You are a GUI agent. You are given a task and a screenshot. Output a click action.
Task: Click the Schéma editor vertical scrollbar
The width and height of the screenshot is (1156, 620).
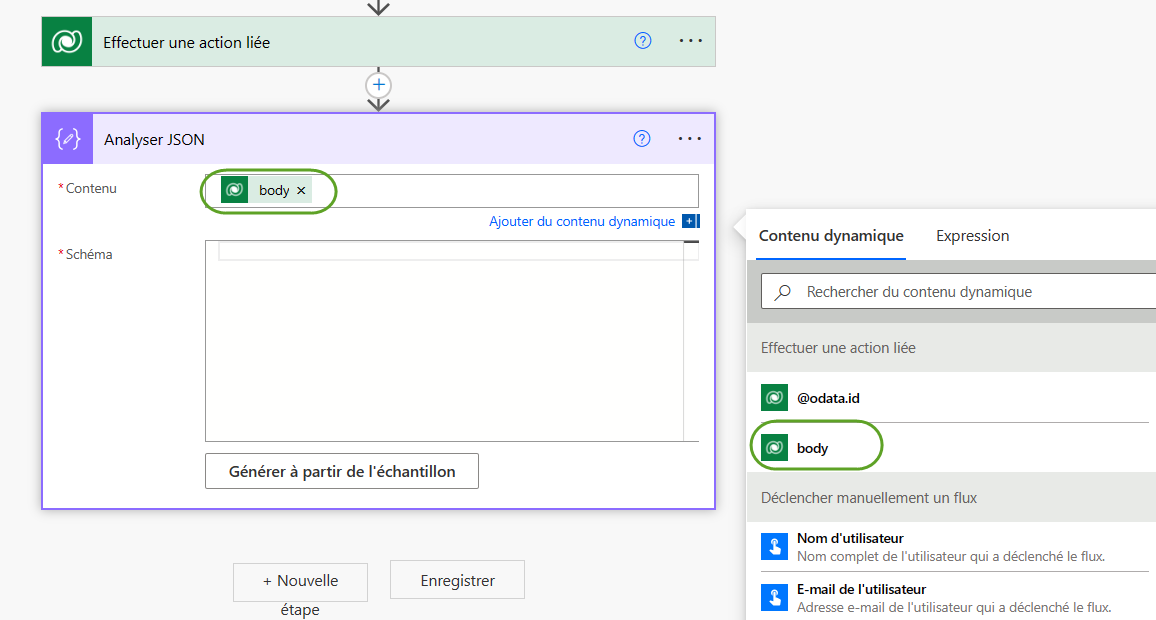pyautogui.click(x=691, y=341)
